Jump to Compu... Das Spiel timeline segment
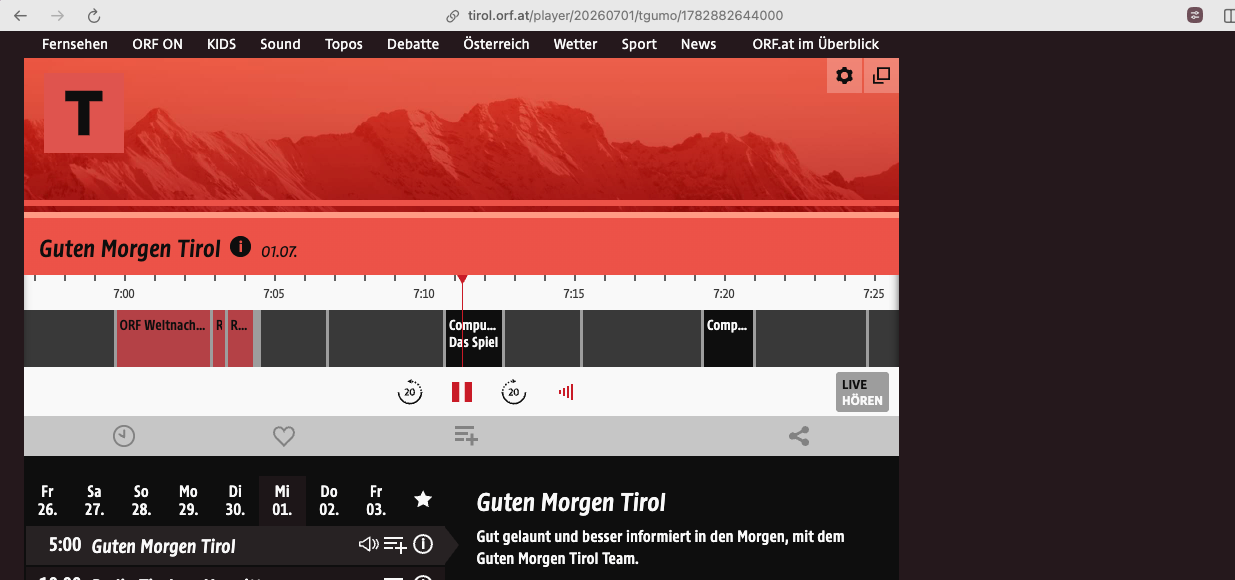This screenshot has width=1235, height=580. pyautogui.click(x=473, y=338)
